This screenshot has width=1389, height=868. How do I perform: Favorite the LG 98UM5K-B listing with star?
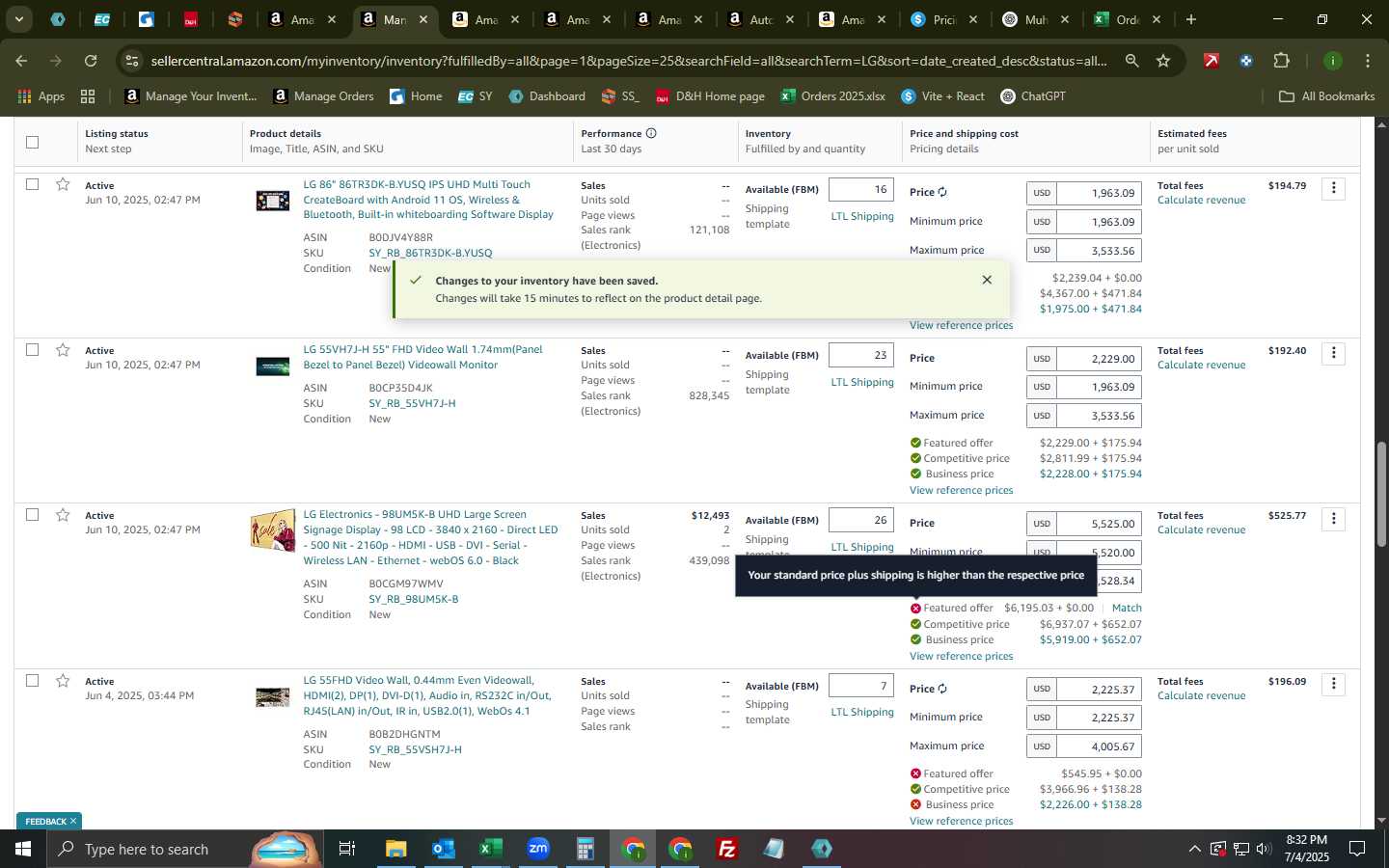click(63, 515)
